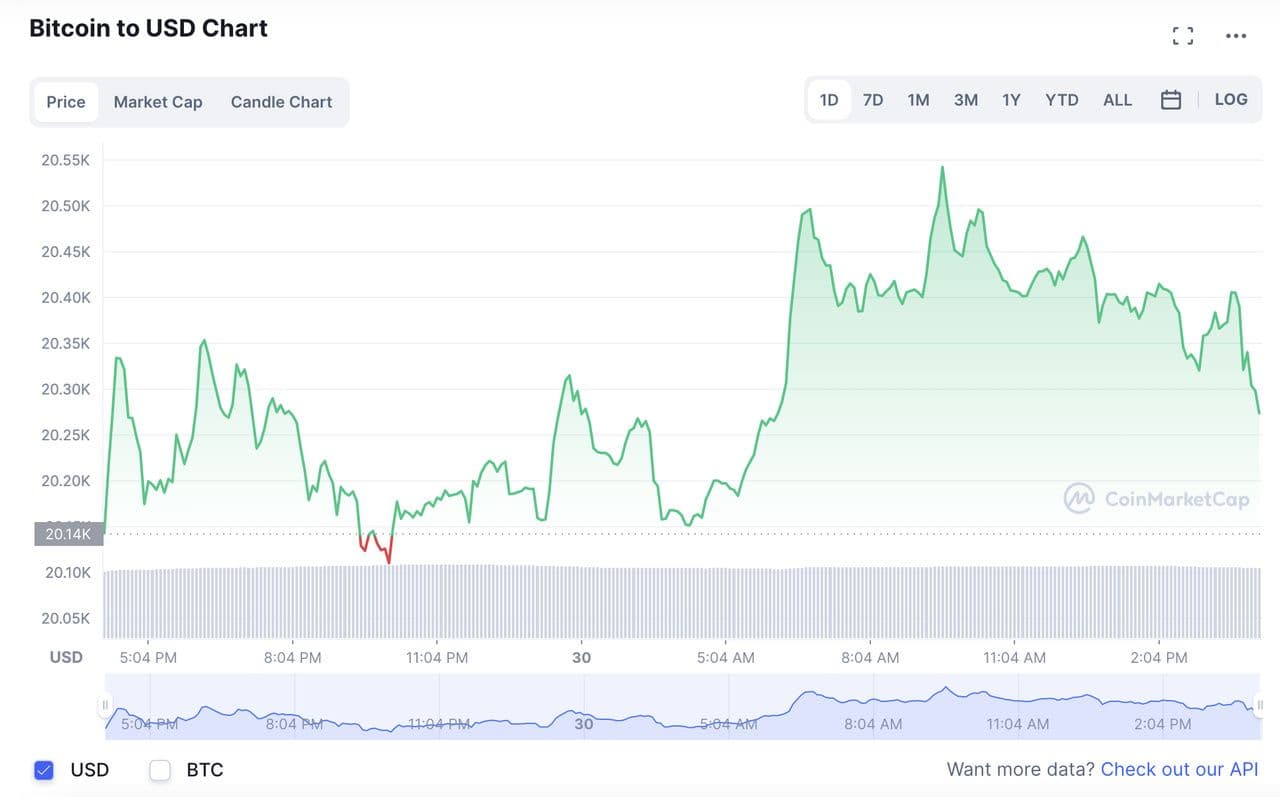Image resolution: width=1280 pixels, height=797 pixels.
Task: Enable the BTC currency checkbox
Action: coord(160,770)
